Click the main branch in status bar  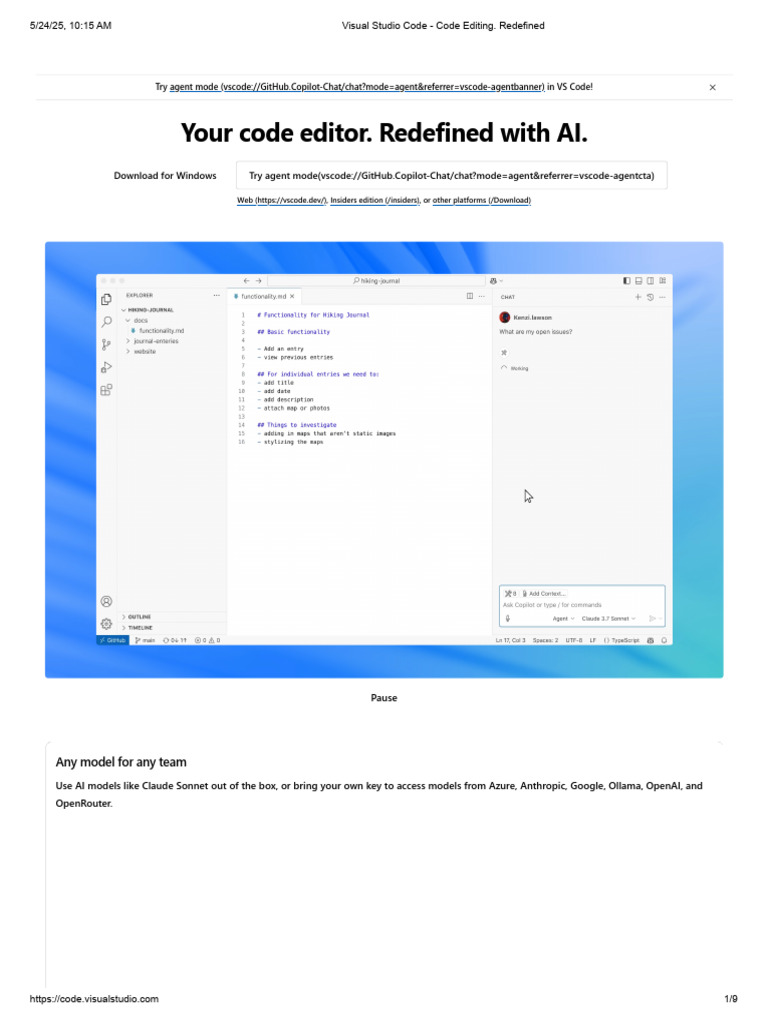point(145,641)
